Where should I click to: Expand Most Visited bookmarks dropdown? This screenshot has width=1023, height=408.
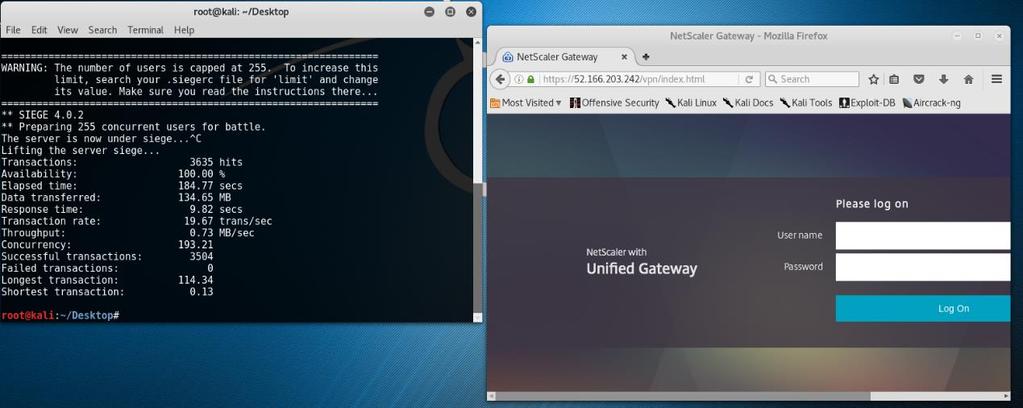pos(526,102)
